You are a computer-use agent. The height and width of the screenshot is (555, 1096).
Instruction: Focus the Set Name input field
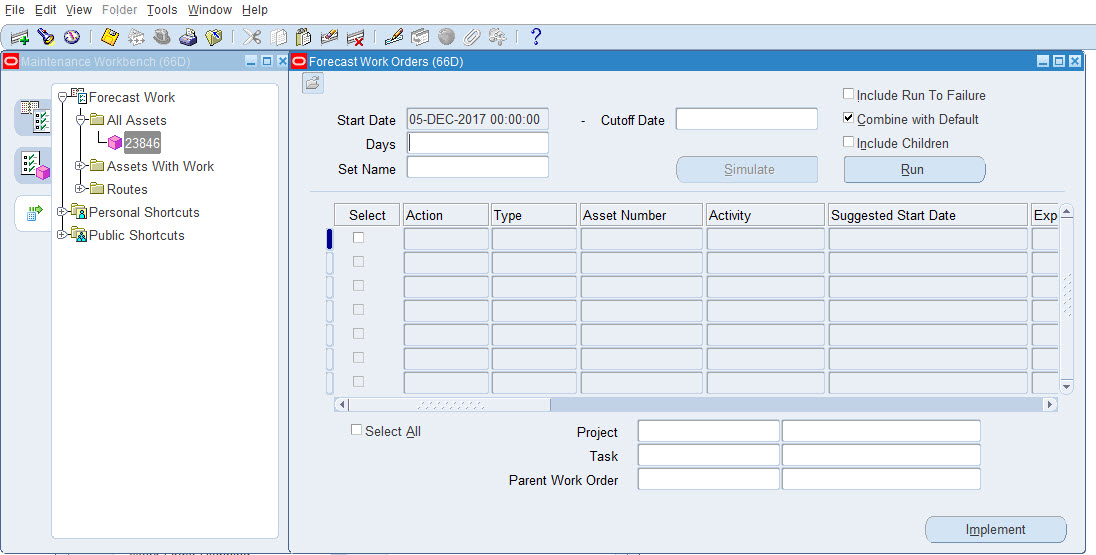pyautogui.click(x=478, y=167)
